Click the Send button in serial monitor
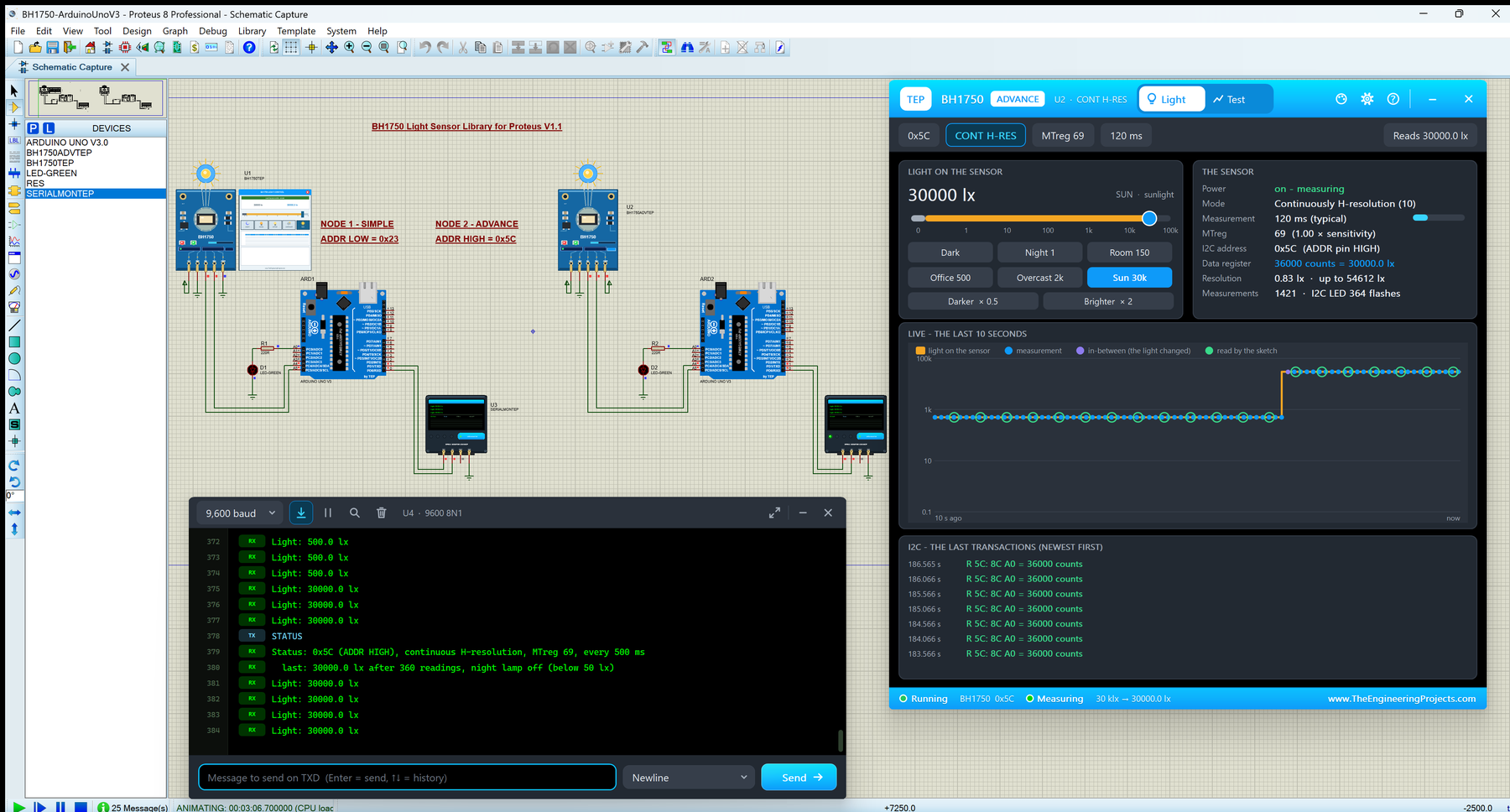The width and height of the screenshot is (1510, 812). coord(799,778)
